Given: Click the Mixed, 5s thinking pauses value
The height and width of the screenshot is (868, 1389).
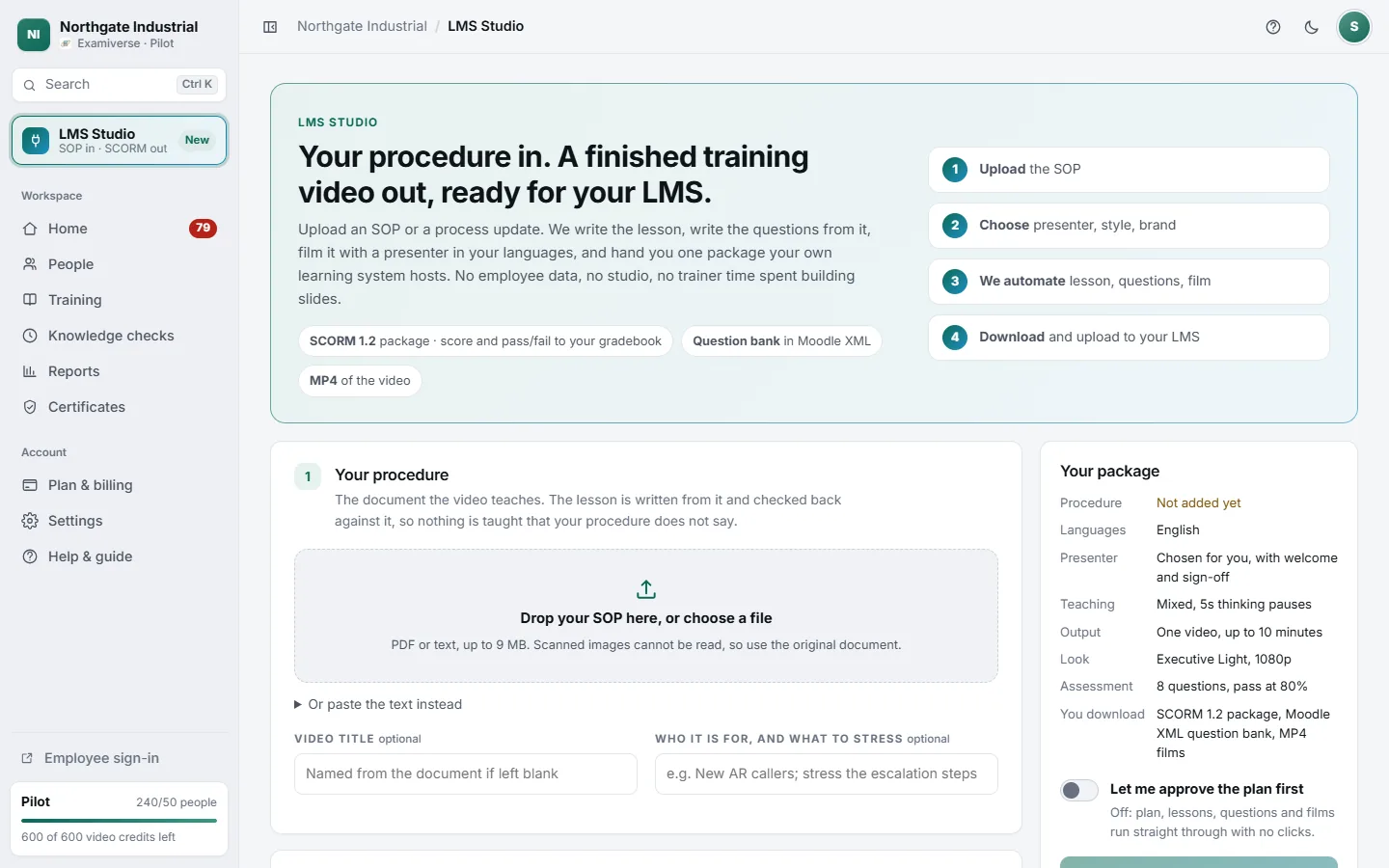Looking at the screenshot, I should tap(1234, 605).
